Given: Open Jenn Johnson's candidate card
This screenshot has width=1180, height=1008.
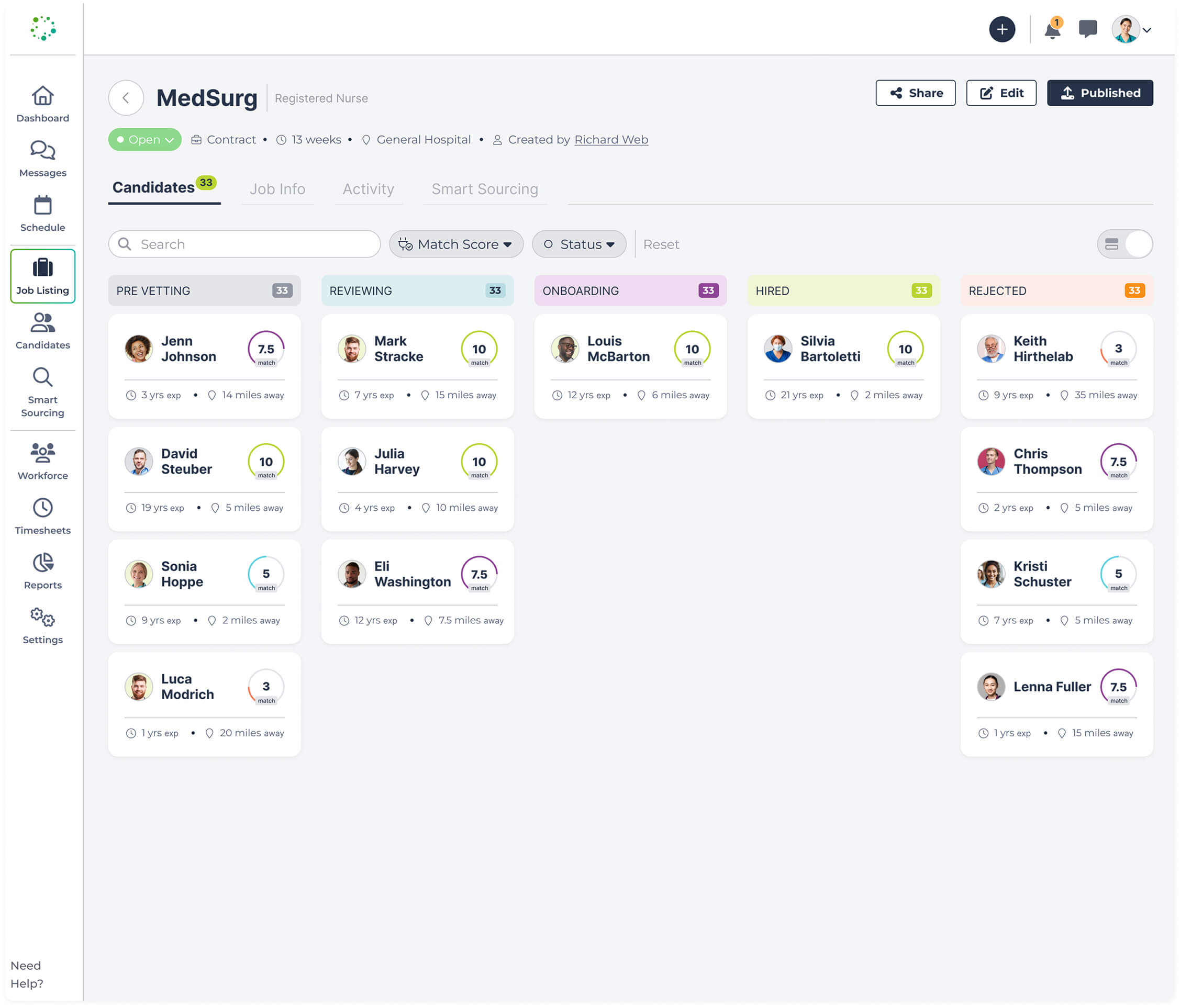Looking at the screenshot, I should point(188,349).
